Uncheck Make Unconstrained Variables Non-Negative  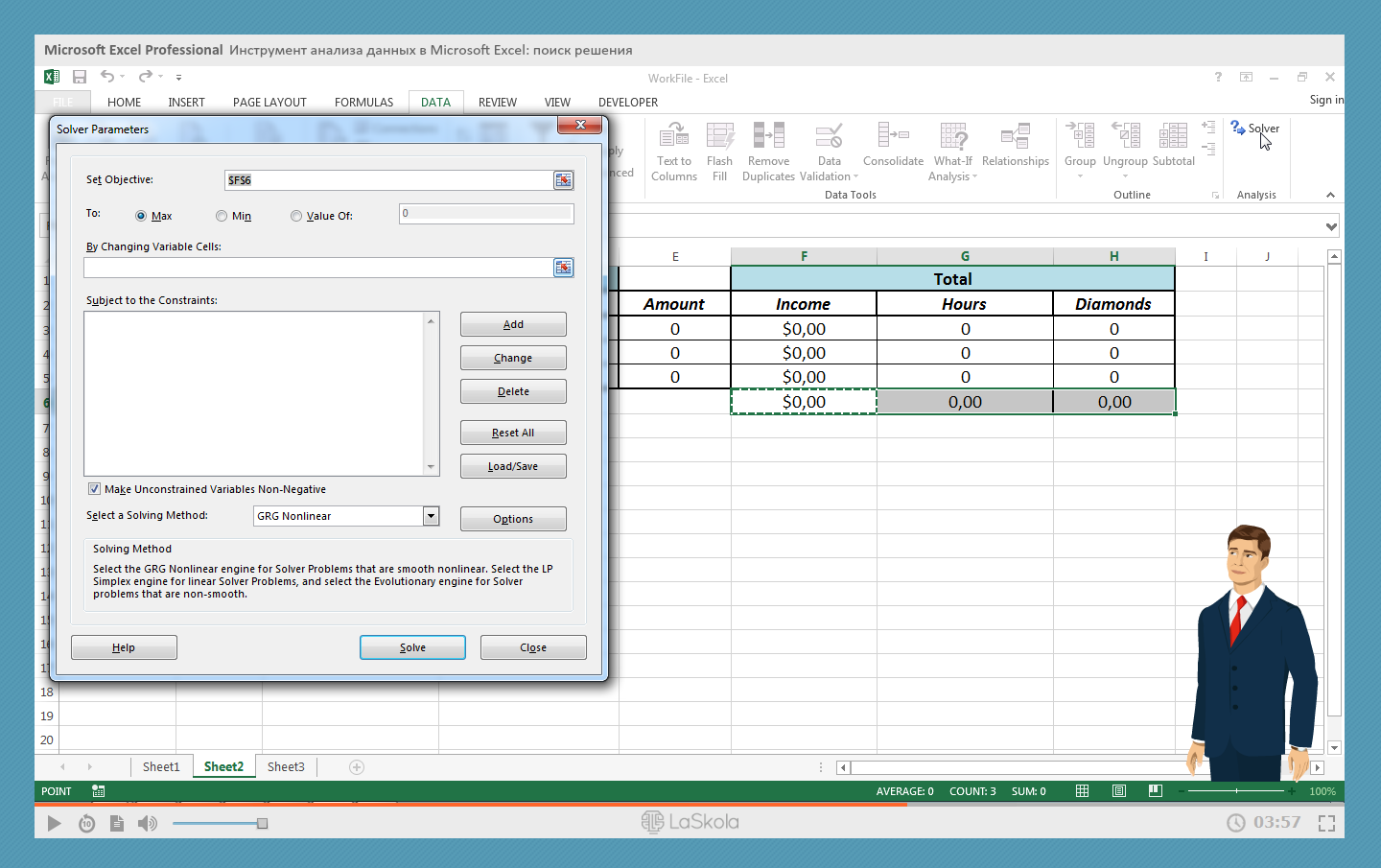94,489
